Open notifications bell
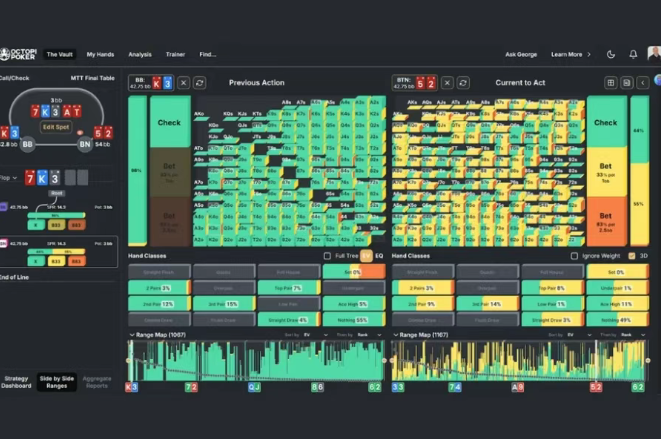 pyautogui.click(x=632, y=54)
